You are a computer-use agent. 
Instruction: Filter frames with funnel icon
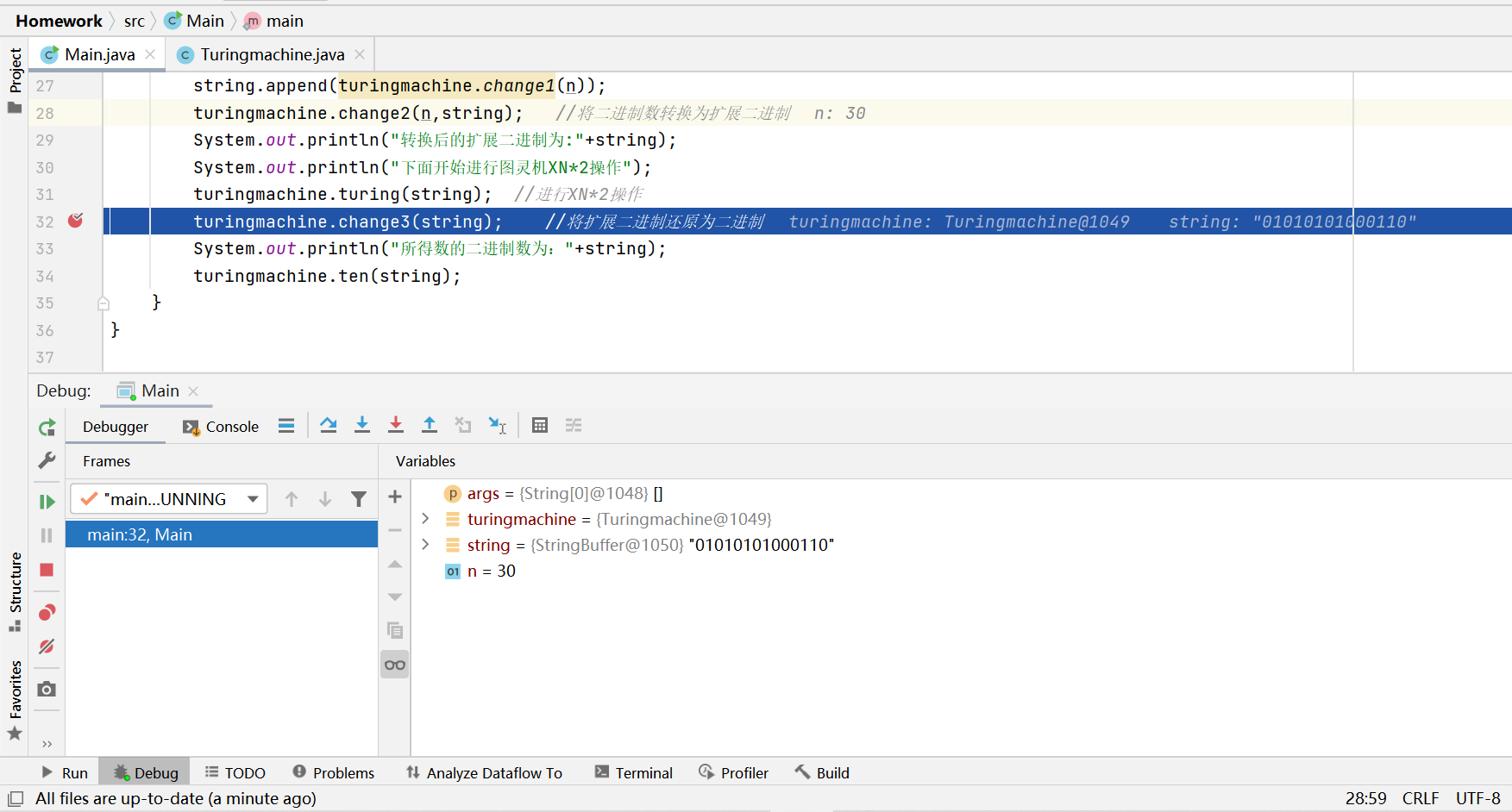point(359,499)
